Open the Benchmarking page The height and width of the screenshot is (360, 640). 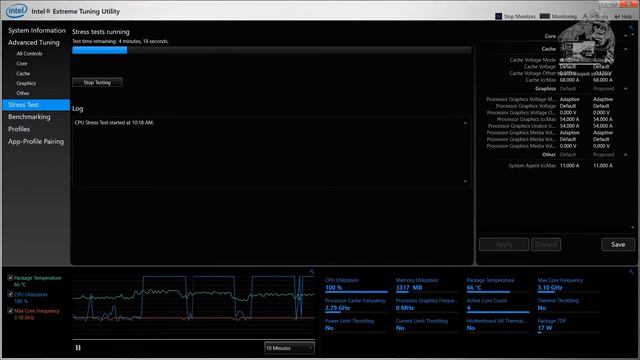tap(29, 117)
